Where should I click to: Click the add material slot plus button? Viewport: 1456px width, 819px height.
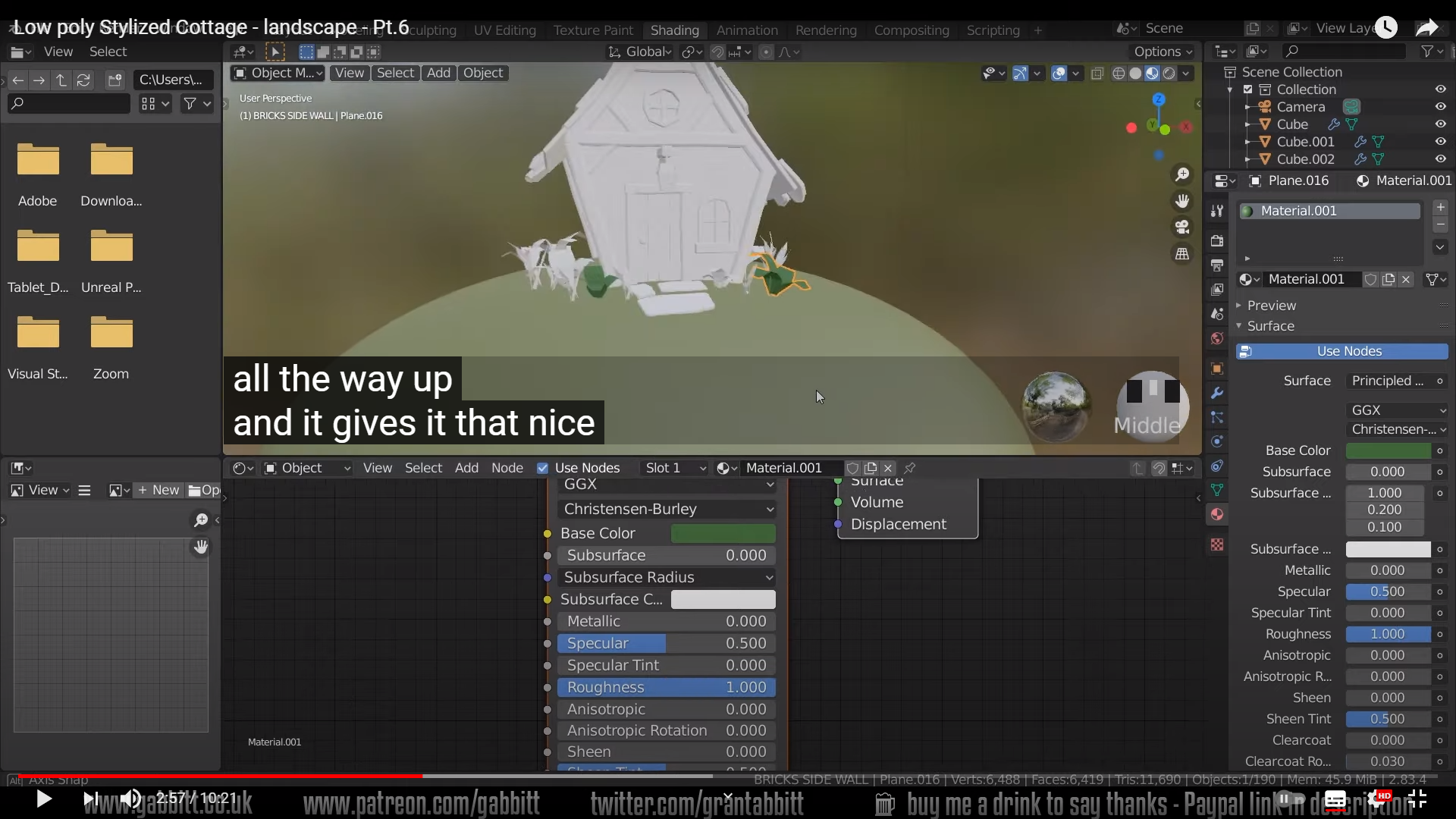[1440, 207]
